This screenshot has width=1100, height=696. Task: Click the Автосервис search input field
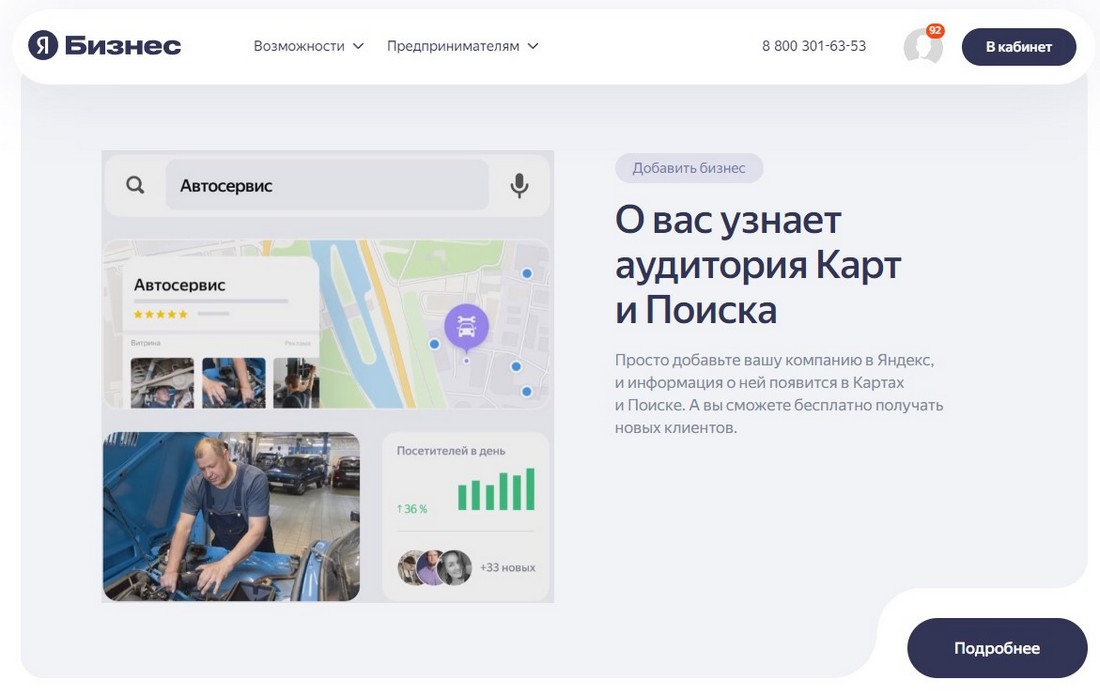click(x=327, y=185)
